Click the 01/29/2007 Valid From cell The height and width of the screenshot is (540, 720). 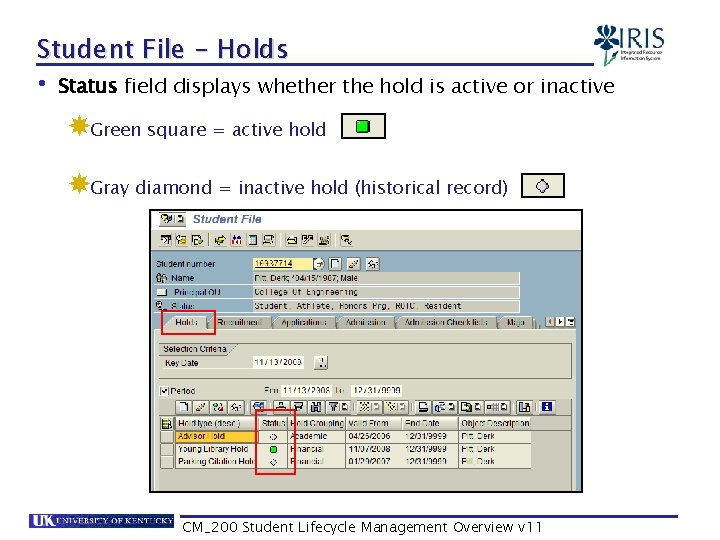coord(374,461)
